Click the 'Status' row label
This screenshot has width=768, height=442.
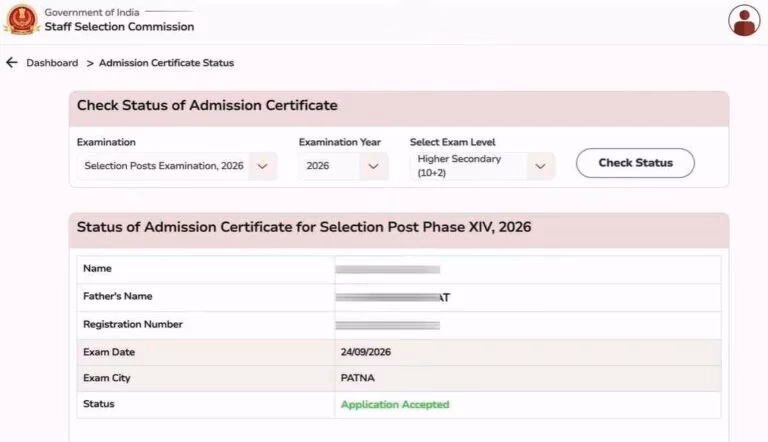pos(98,404)
